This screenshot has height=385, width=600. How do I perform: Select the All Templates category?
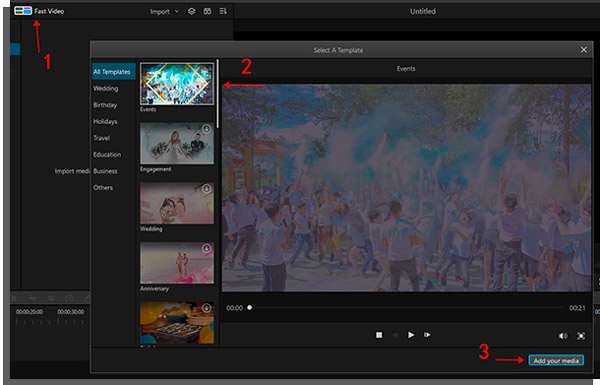point(114,72)
